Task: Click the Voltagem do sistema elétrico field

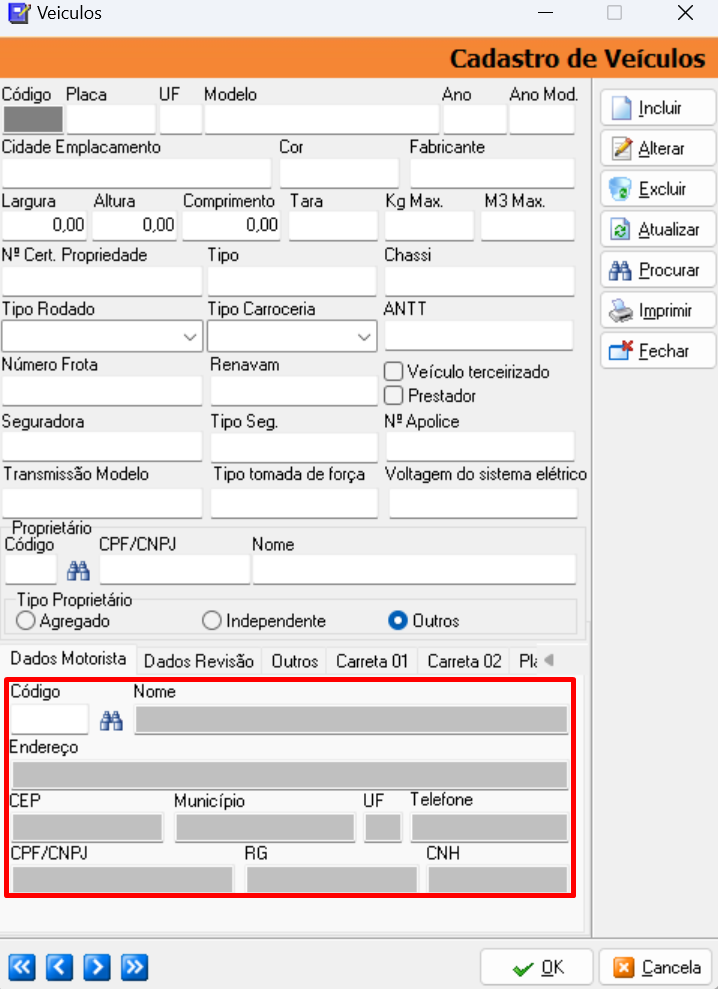Action: pyautogui.click(x=483, y=503)
